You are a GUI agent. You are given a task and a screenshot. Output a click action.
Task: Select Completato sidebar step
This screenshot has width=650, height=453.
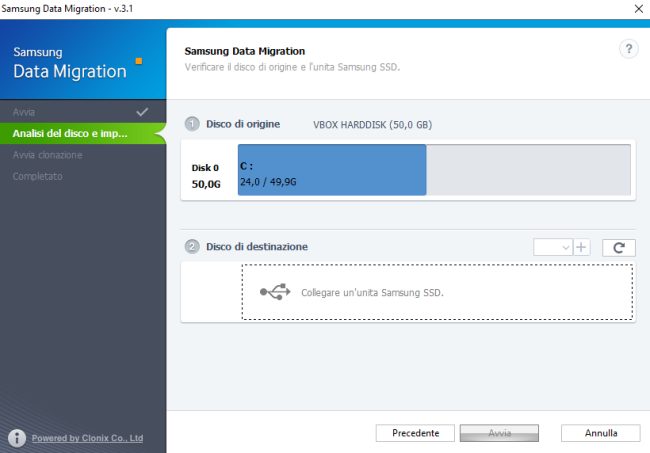[37, 177]
